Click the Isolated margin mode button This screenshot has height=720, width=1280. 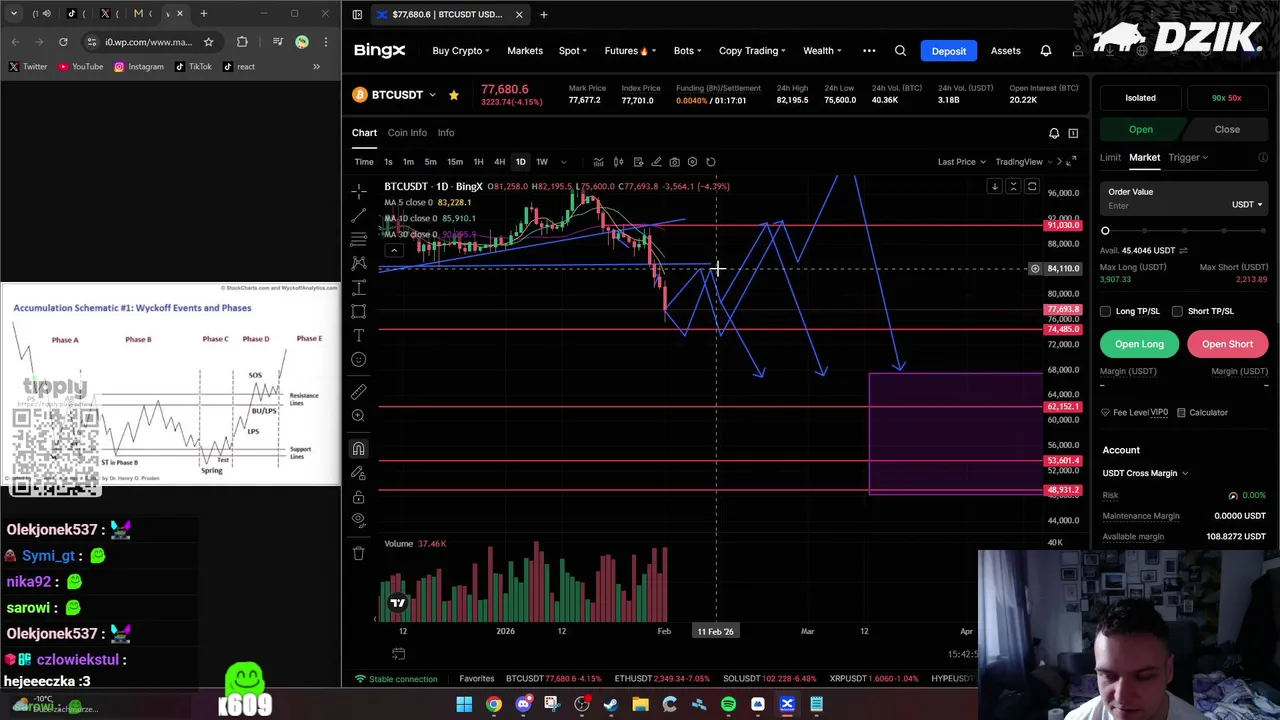(x=1140, y=98)
